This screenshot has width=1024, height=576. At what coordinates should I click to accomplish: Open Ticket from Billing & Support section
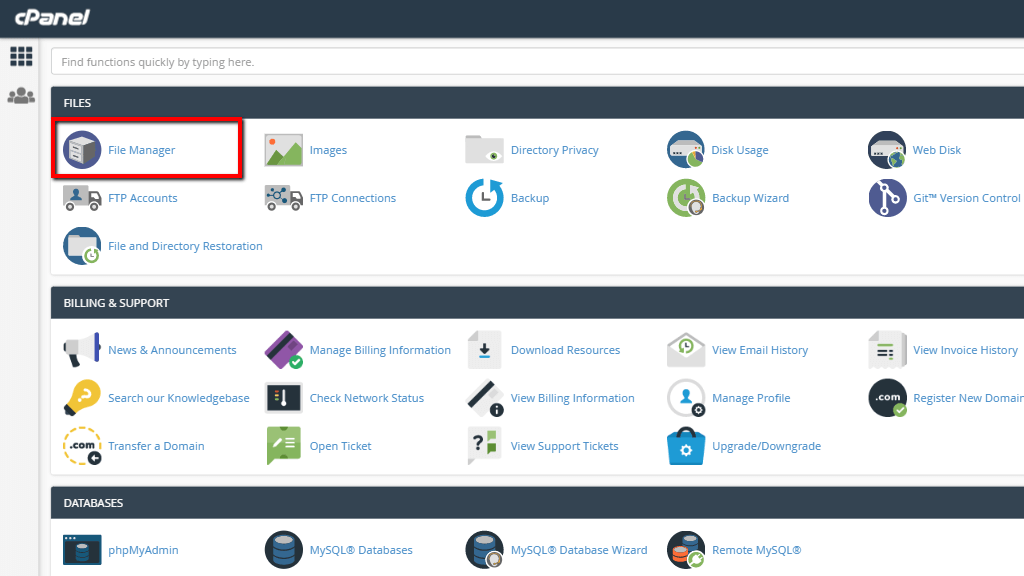(x=340, y=446)
